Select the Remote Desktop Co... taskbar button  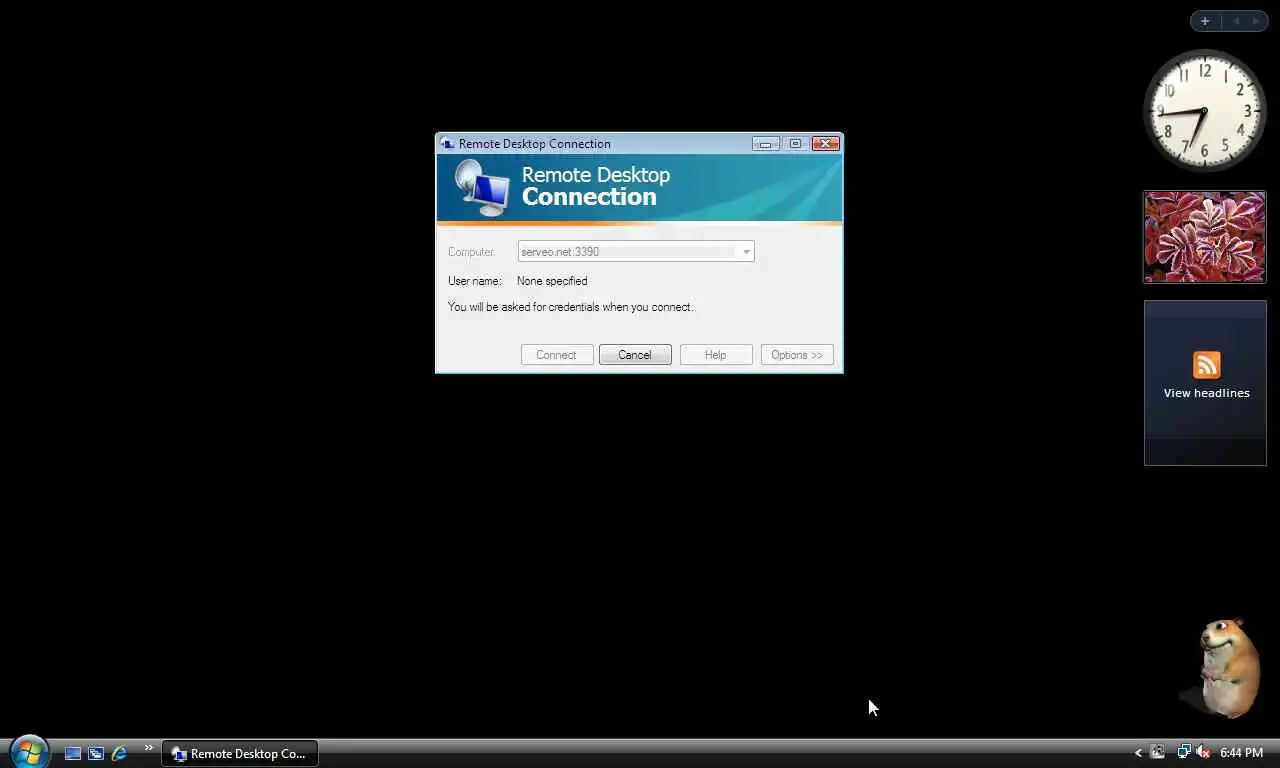pos(240,753)
